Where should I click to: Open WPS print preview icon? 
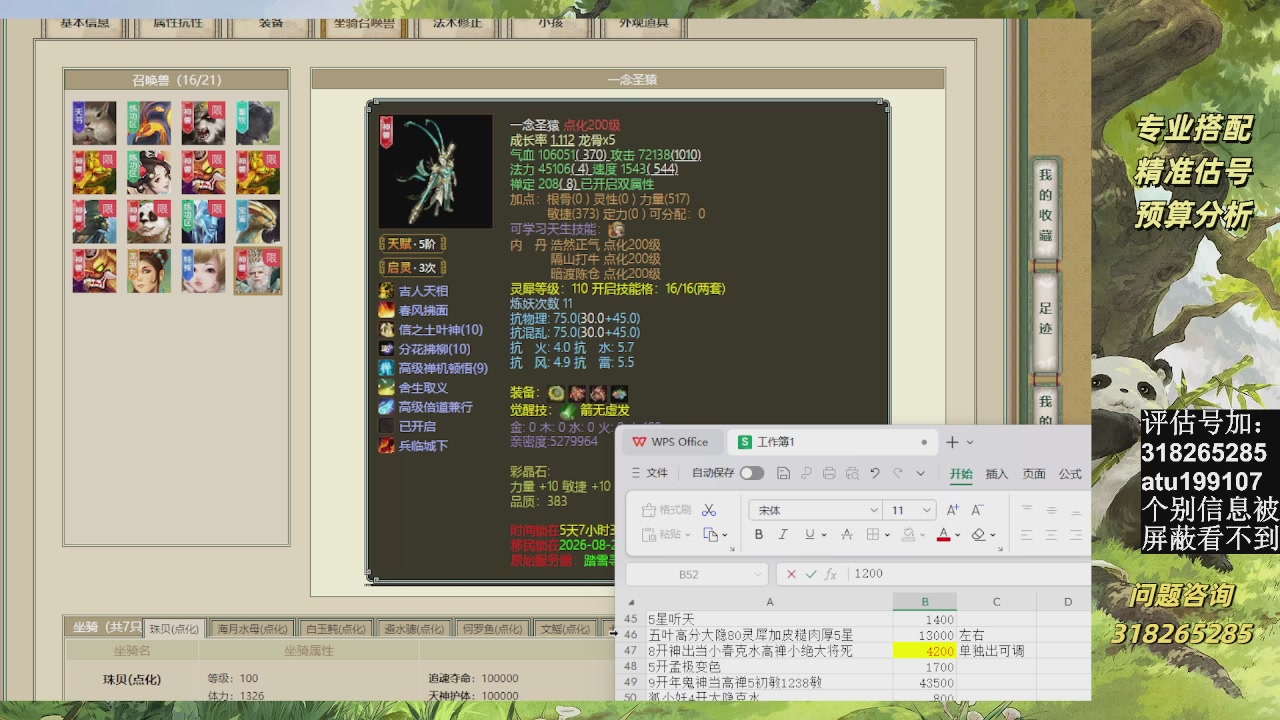(852, 473)
